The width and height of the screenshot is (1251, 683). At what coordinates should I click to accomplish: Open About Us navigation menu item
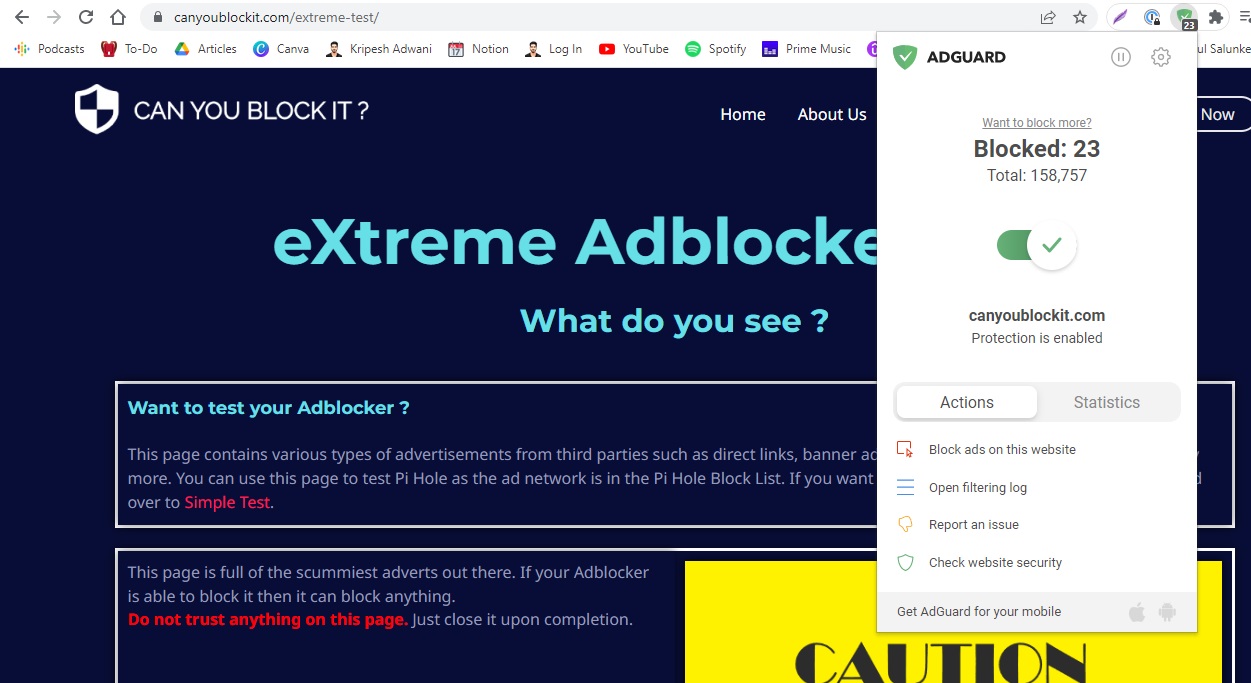coord(831,115)
